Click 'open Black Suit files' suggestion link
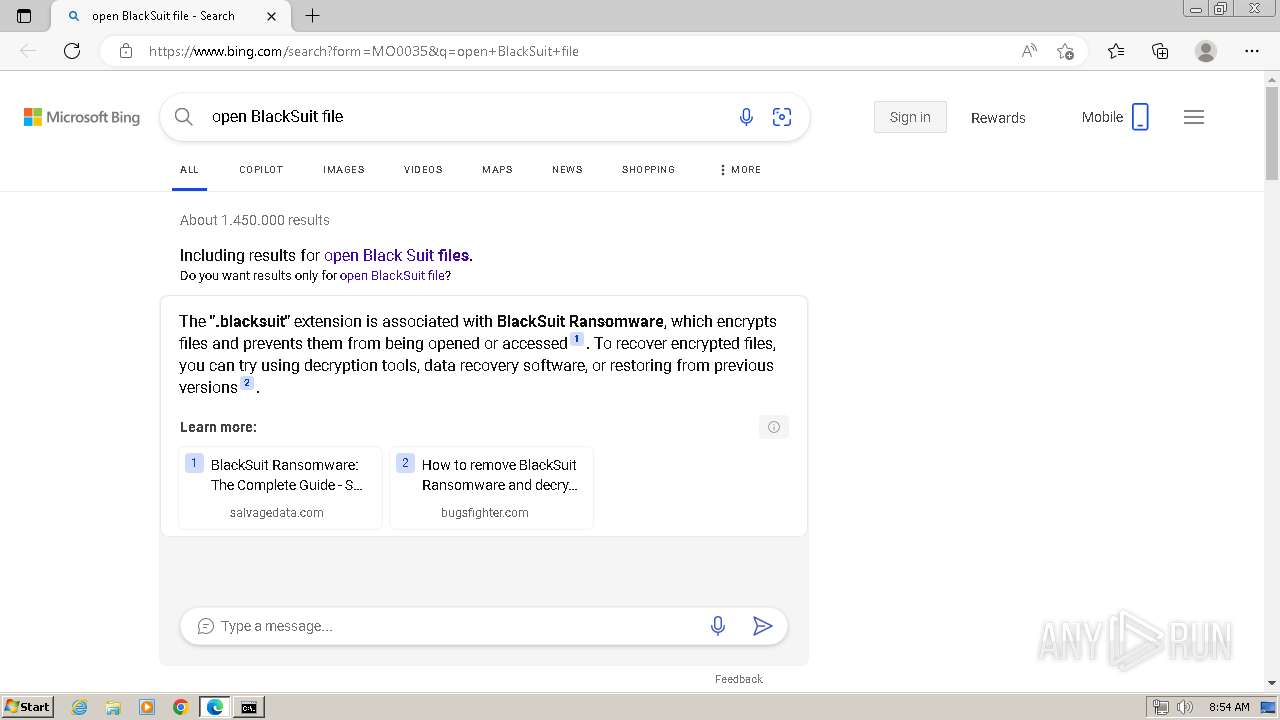This screenshot has width=1280, height=720. tap(396, 255)
